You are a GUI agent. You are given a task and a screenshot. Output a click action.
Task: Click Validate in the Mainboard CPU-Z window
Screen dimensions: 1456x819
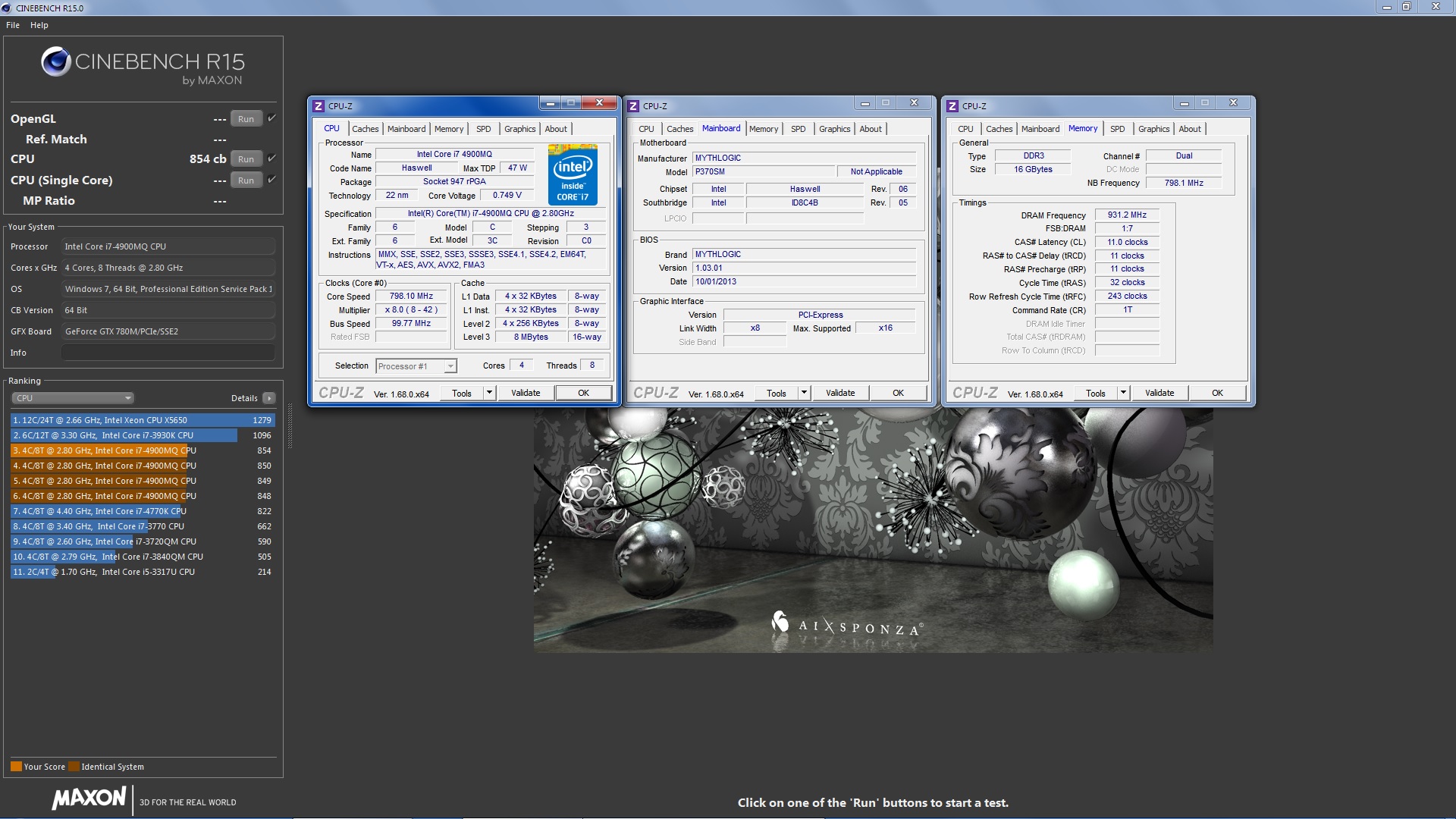pos(840,393)
